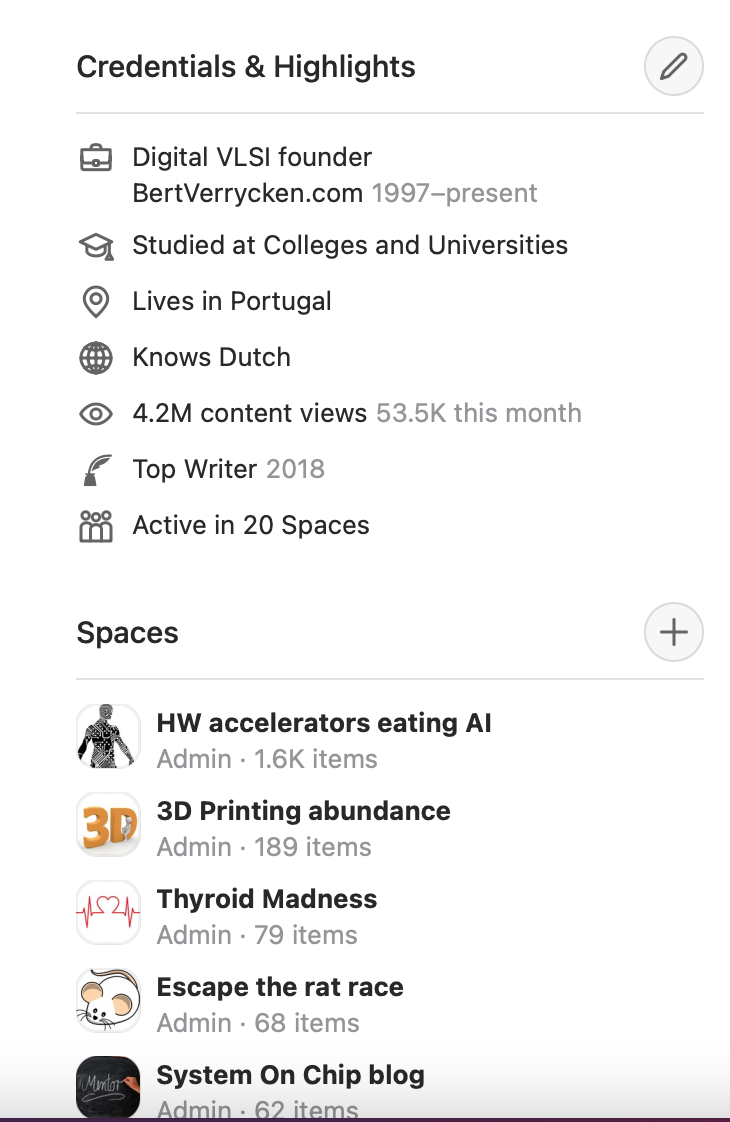The height and width of the screenshot is (1122, 730).
Task: Open the Active in 20 Spaces link
Action: (x=251, y=525)
